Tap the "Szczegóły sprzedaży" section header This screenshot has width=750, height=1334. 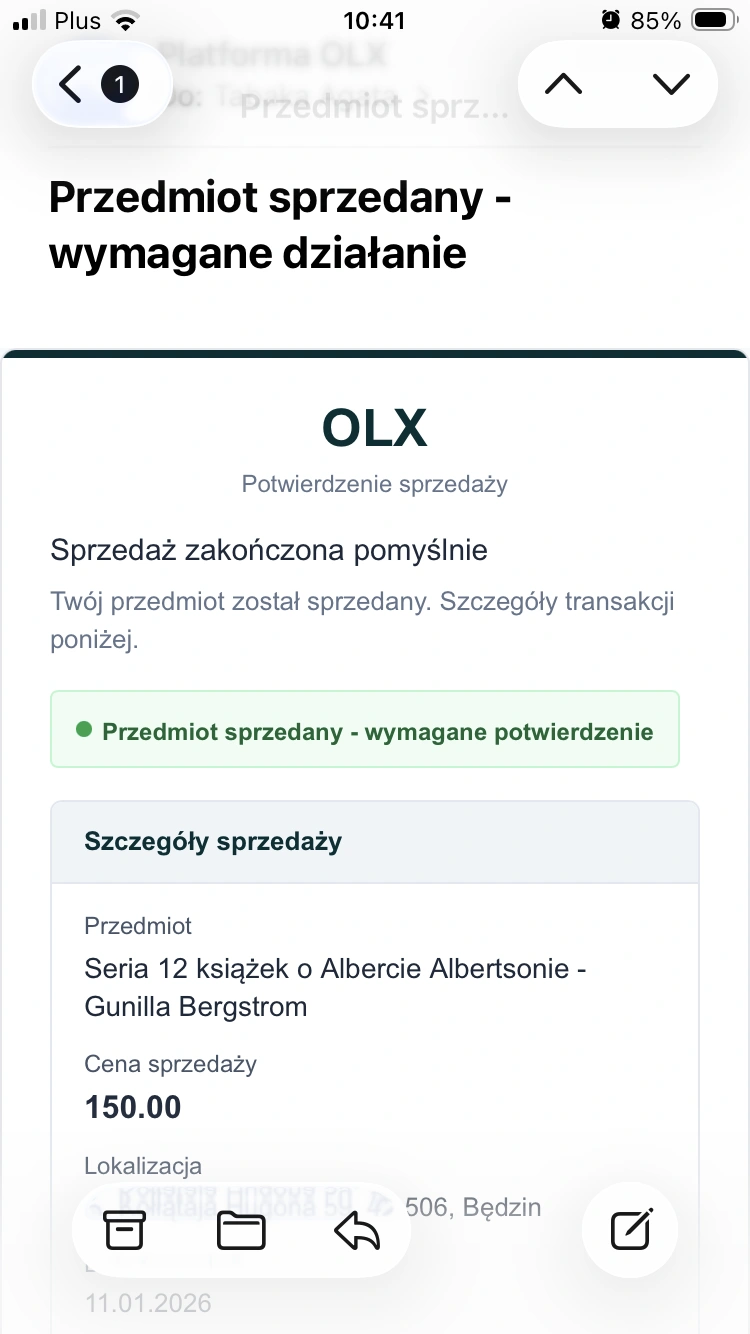tap(213, 841)
